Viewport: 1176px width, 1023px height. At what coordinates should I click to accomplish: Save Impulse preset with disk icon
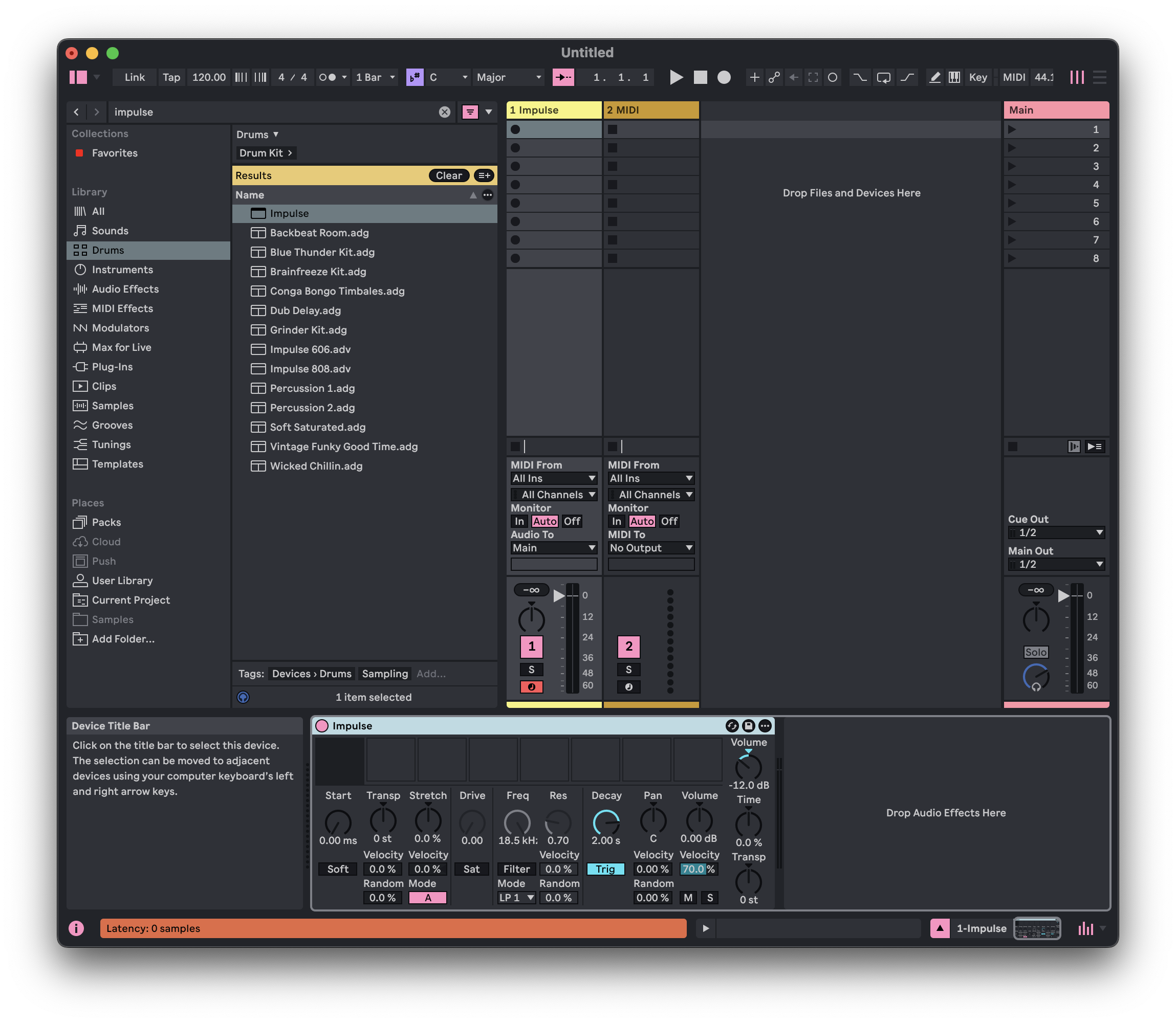(748, 726)
